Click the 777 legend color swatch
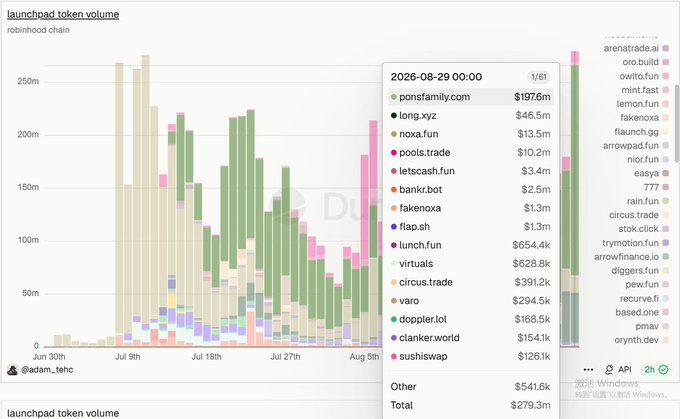 [x=665, y=187]
